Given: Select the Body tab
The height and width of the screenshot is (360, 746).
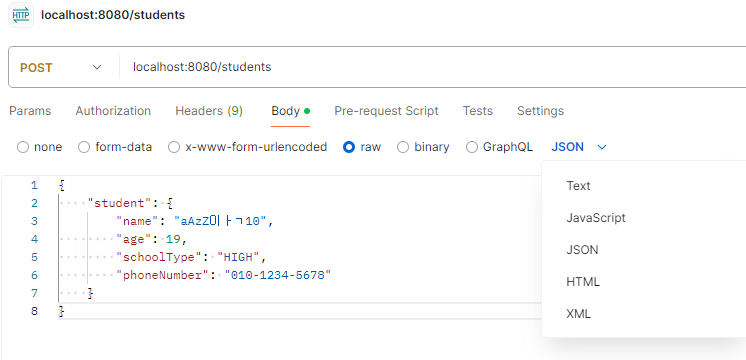Looking at the screenshot, I should pyautogui.click(x=290, y=111).
